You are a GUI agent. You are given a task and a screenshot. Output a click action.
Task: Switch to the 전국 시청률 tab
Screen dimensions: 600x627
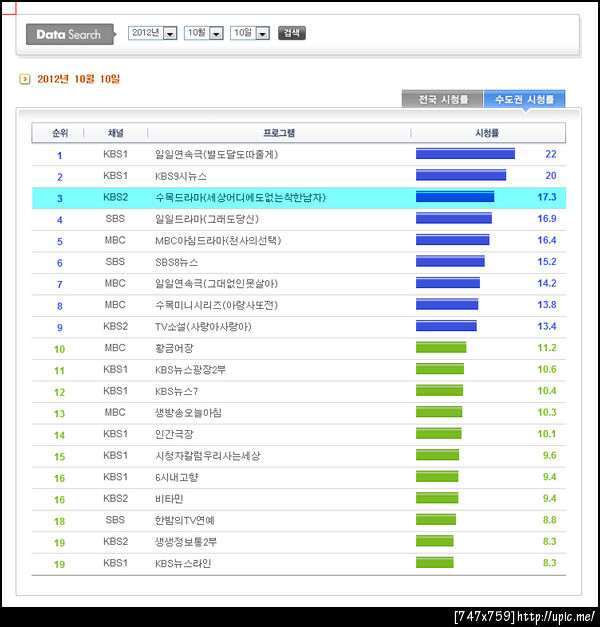(x=442, y=99)
